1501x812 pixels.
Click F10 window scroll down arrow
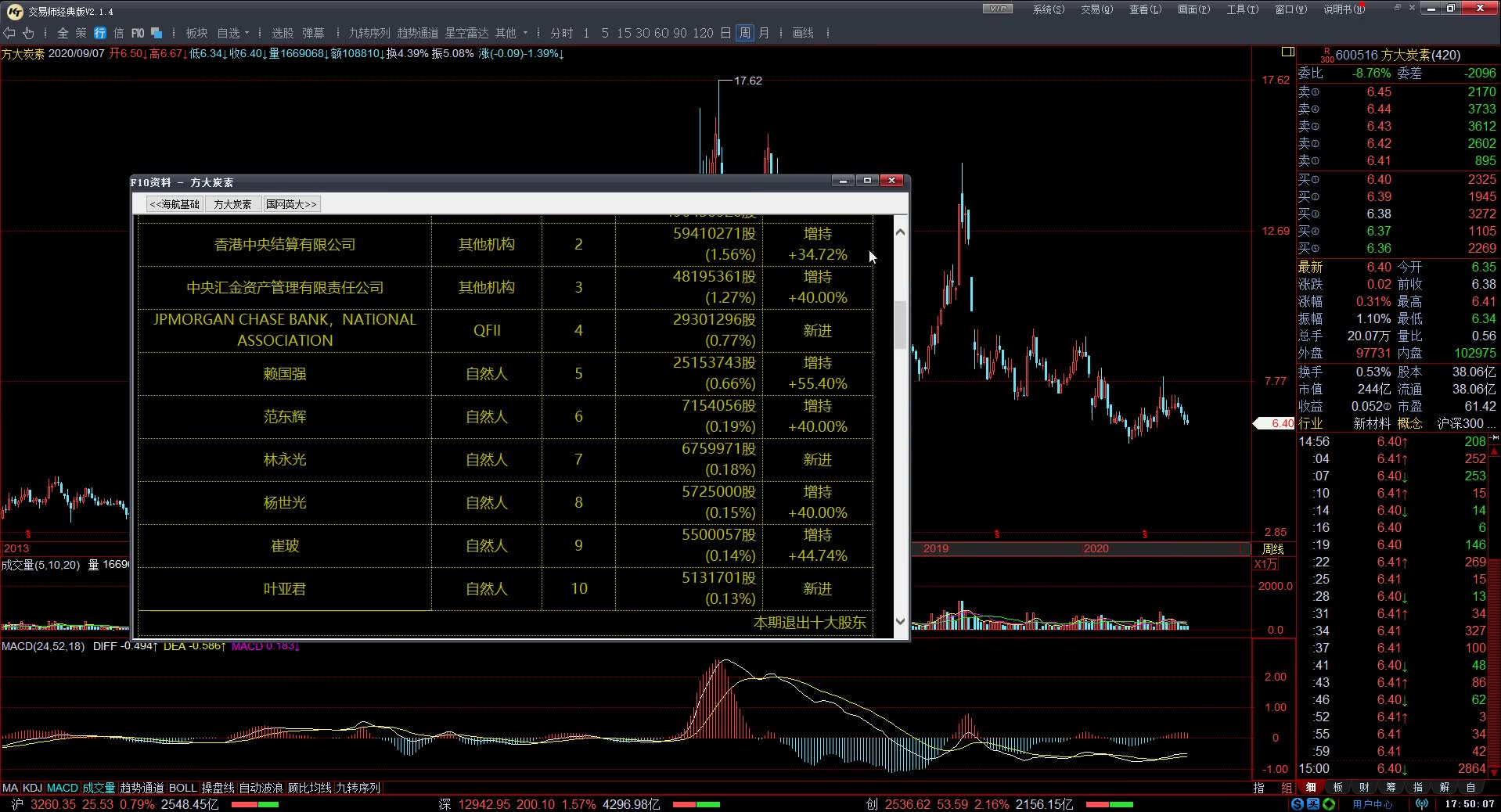point(900,621)
